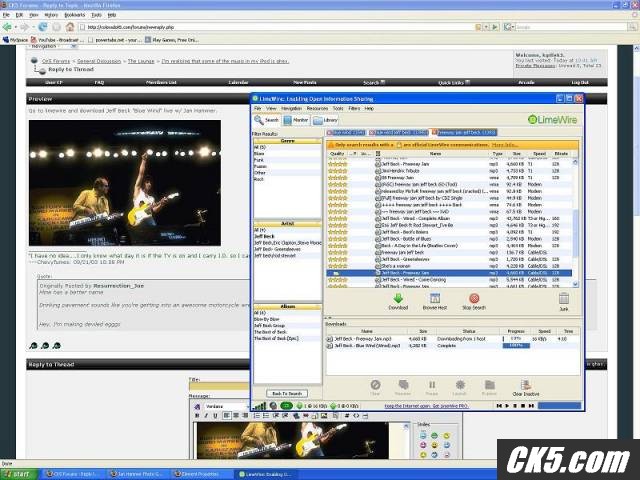Select 'Jeff Beck - Greensleeves' result row
The image size is (640, 480).
pos(449,259)
